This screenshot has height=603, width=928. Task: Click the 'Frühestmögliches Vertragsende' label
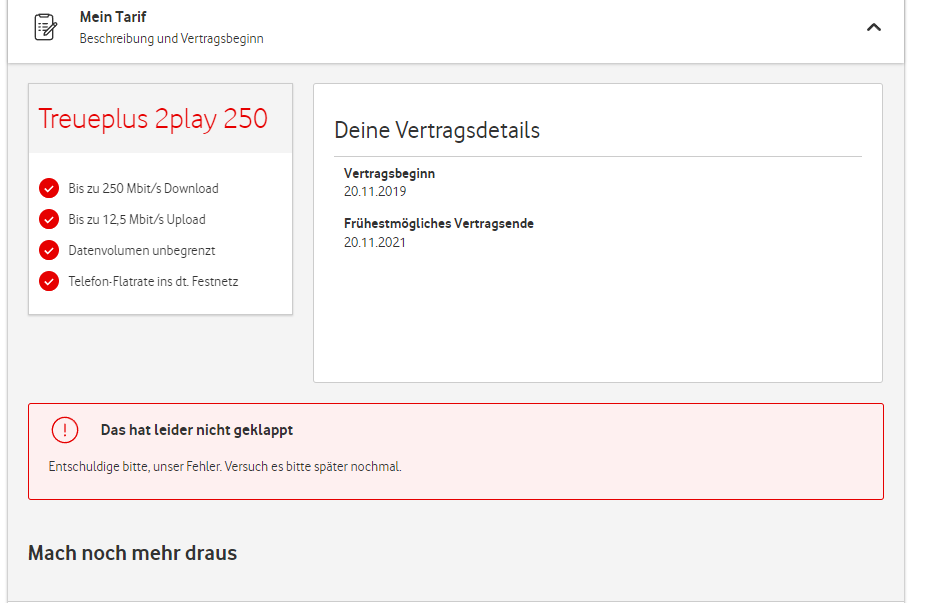[x=439, y=223]
